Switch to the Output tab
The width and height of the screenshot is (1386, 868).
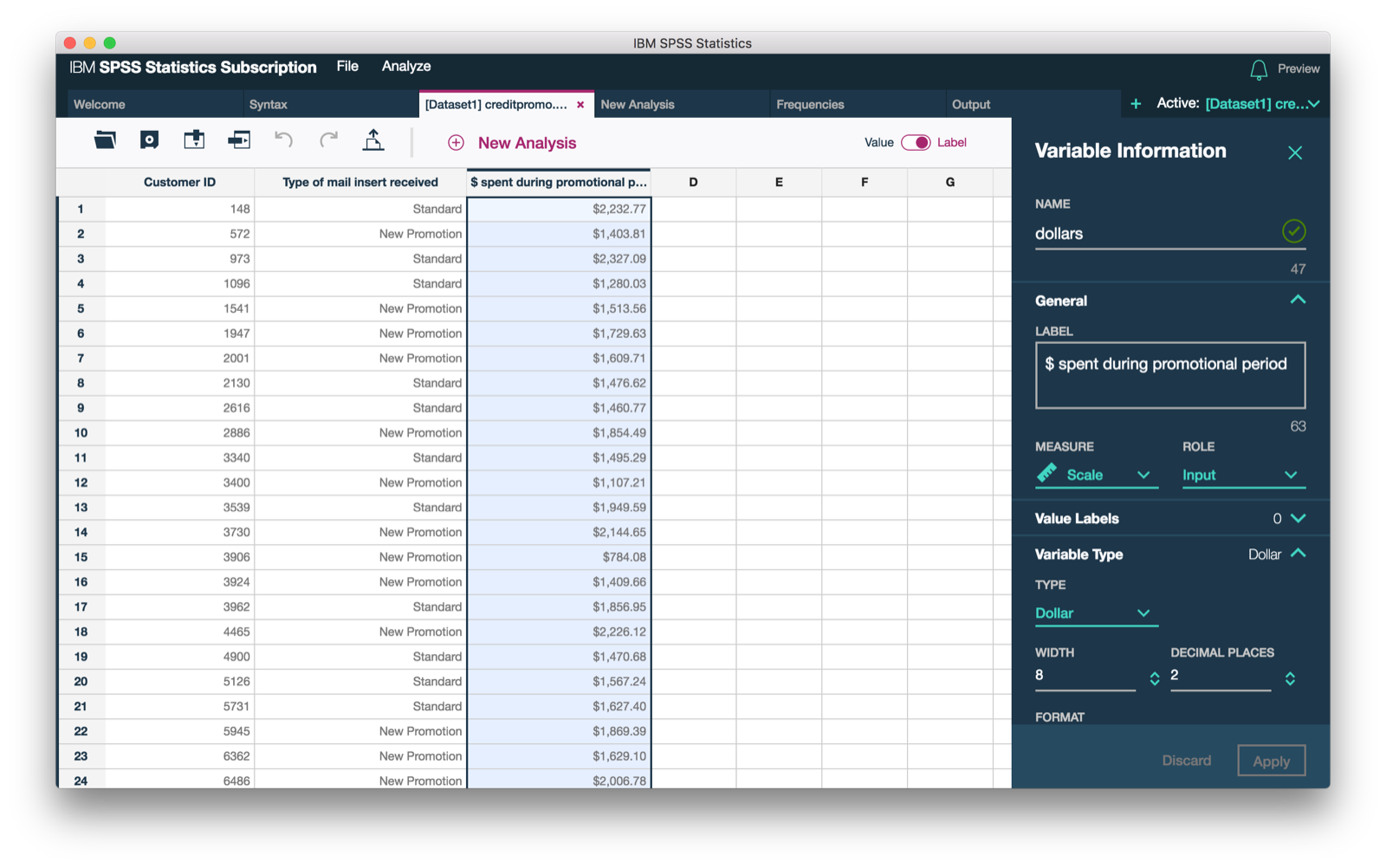click(x=1033, y=104)
